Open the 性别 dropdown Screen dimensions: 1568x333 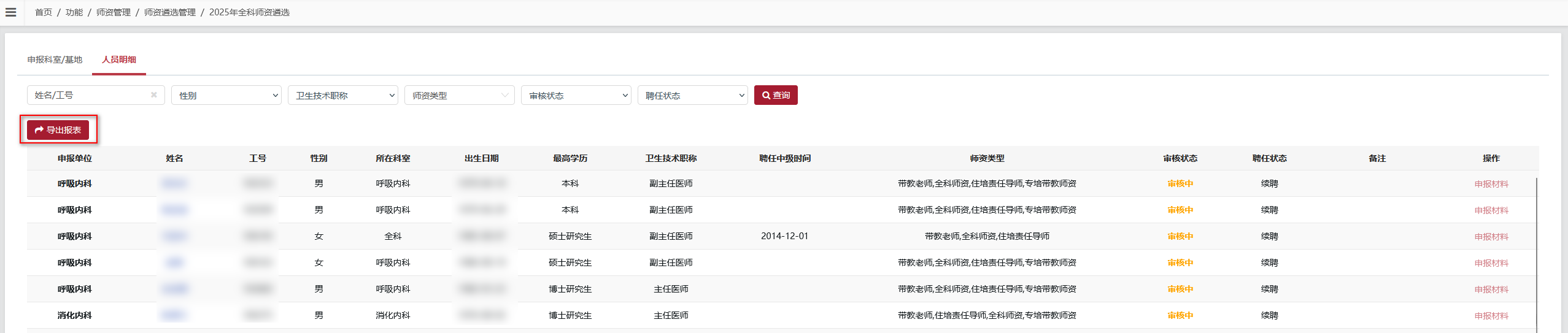[x=226, y=95]
